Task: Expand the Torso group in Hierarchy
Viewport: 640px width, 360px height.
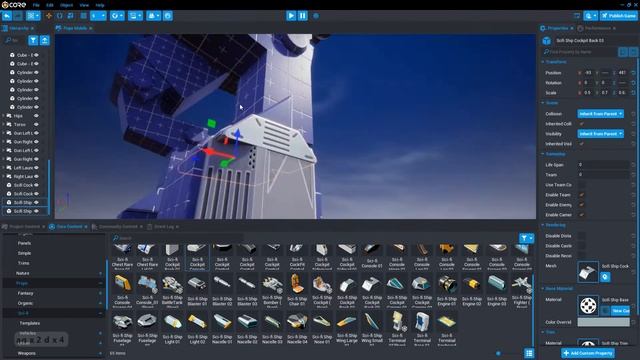Action: (4, 124)
